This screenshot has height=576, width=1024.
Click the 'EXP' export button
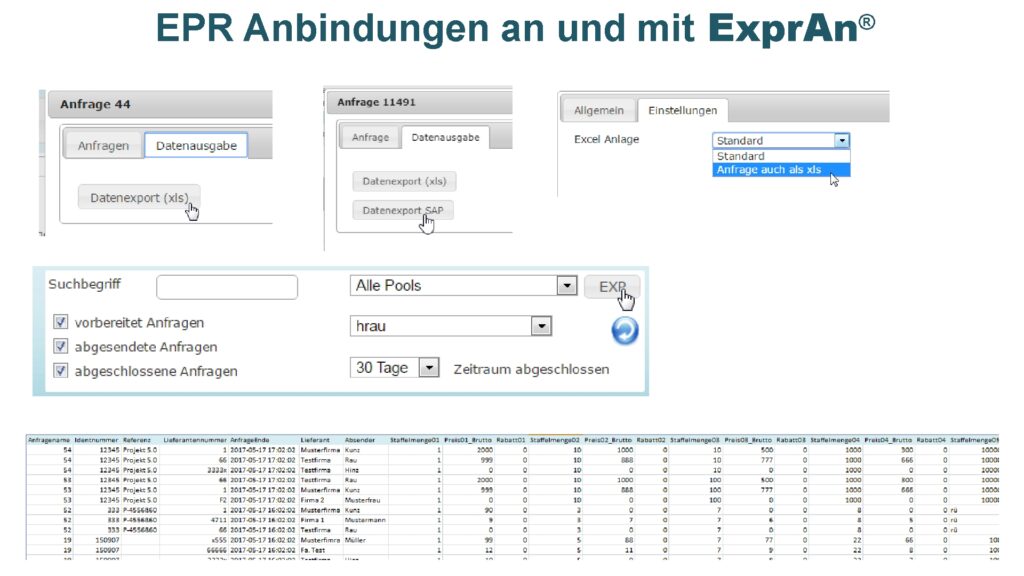612,287
